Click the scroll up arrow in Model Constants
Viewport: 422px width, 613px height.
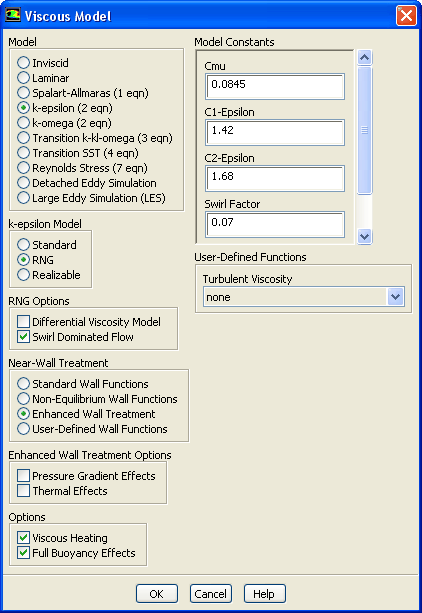pyautogui.click(x=365, y=58)
